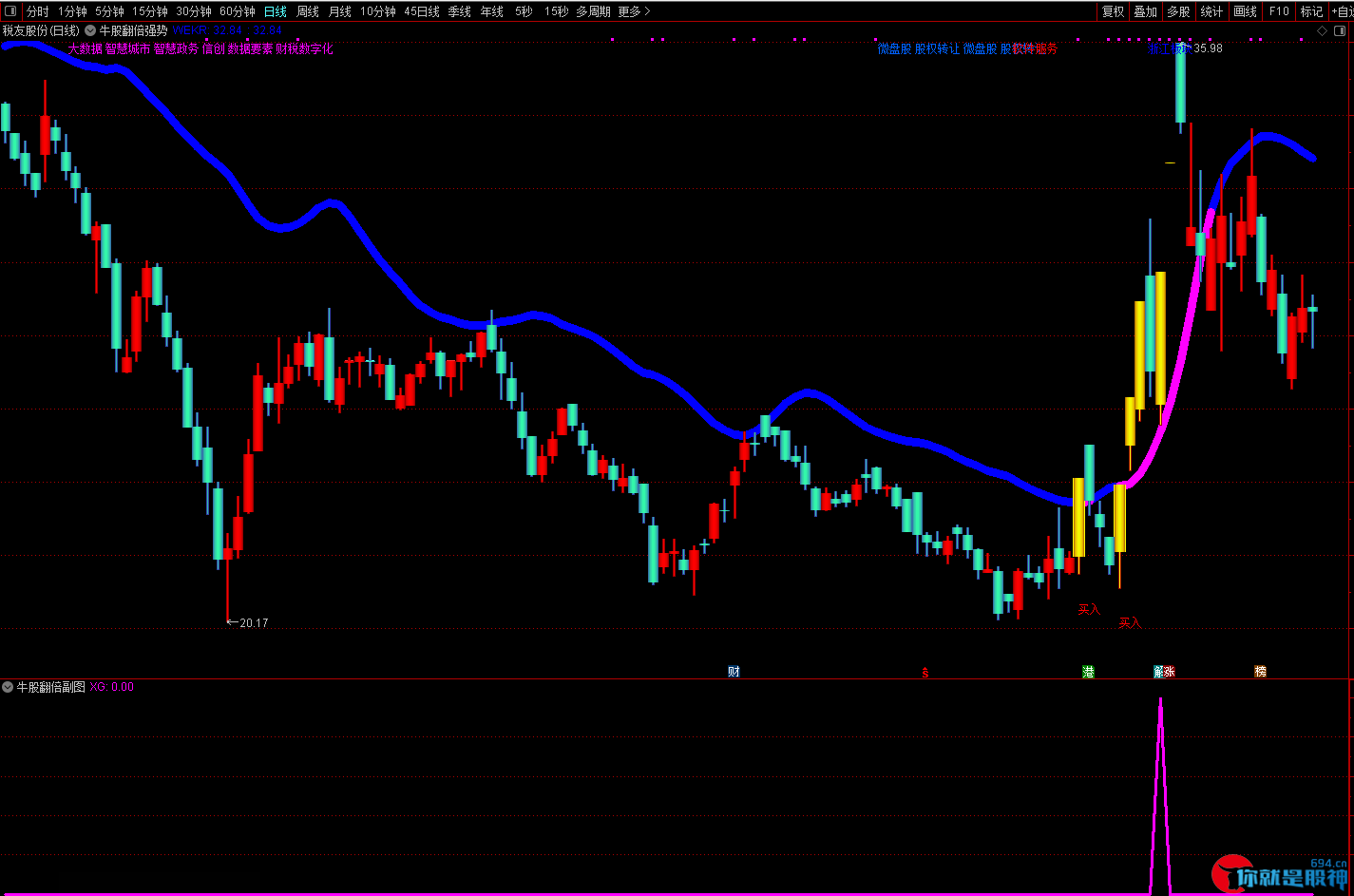Click the 智慧城市 concept tag
Image resolution: width=1354 pixels, height=896 pixels.
128,48
